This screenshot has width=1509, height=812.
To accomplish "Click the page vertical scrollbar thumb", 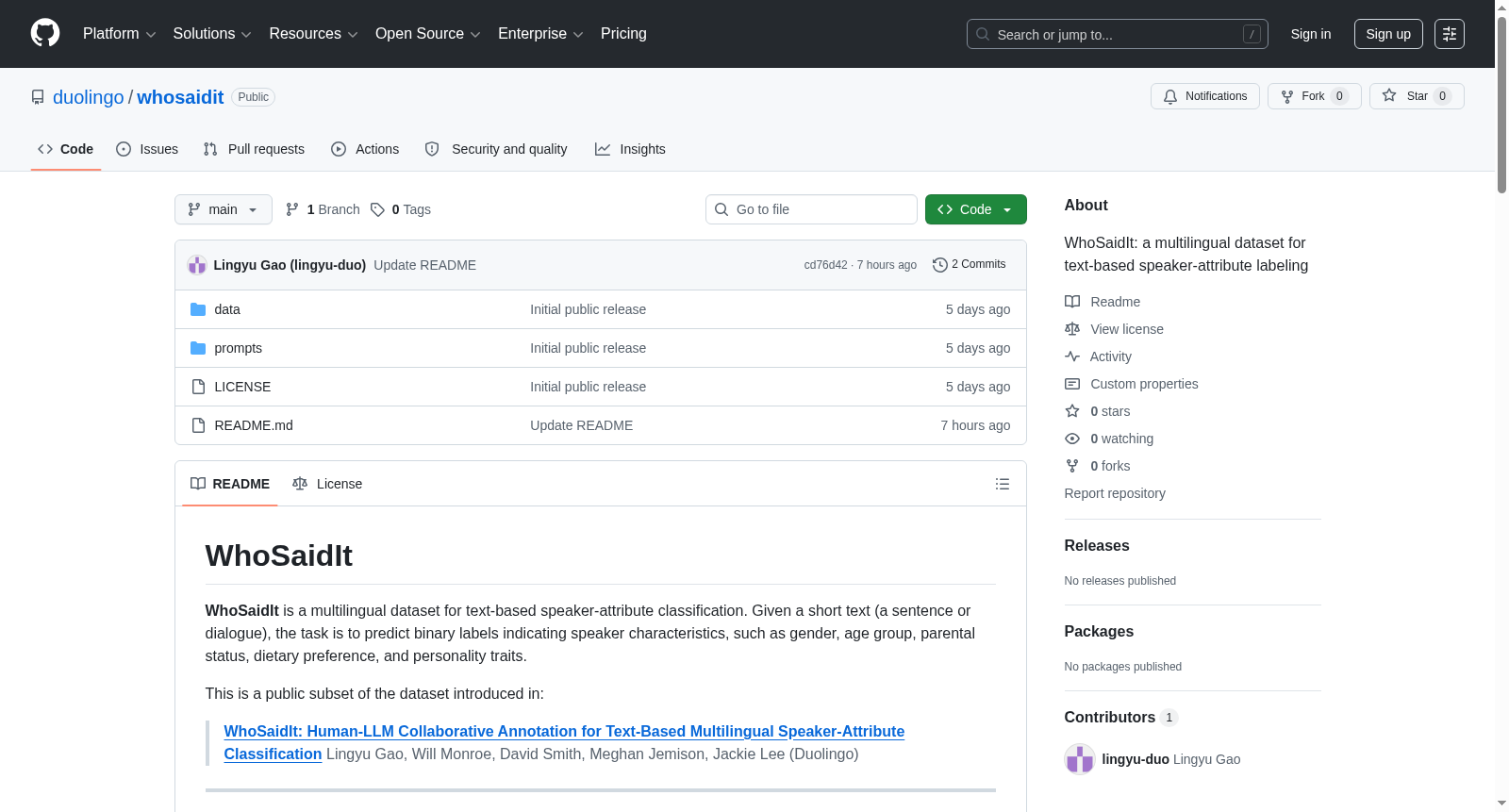I will (1501, 104).
